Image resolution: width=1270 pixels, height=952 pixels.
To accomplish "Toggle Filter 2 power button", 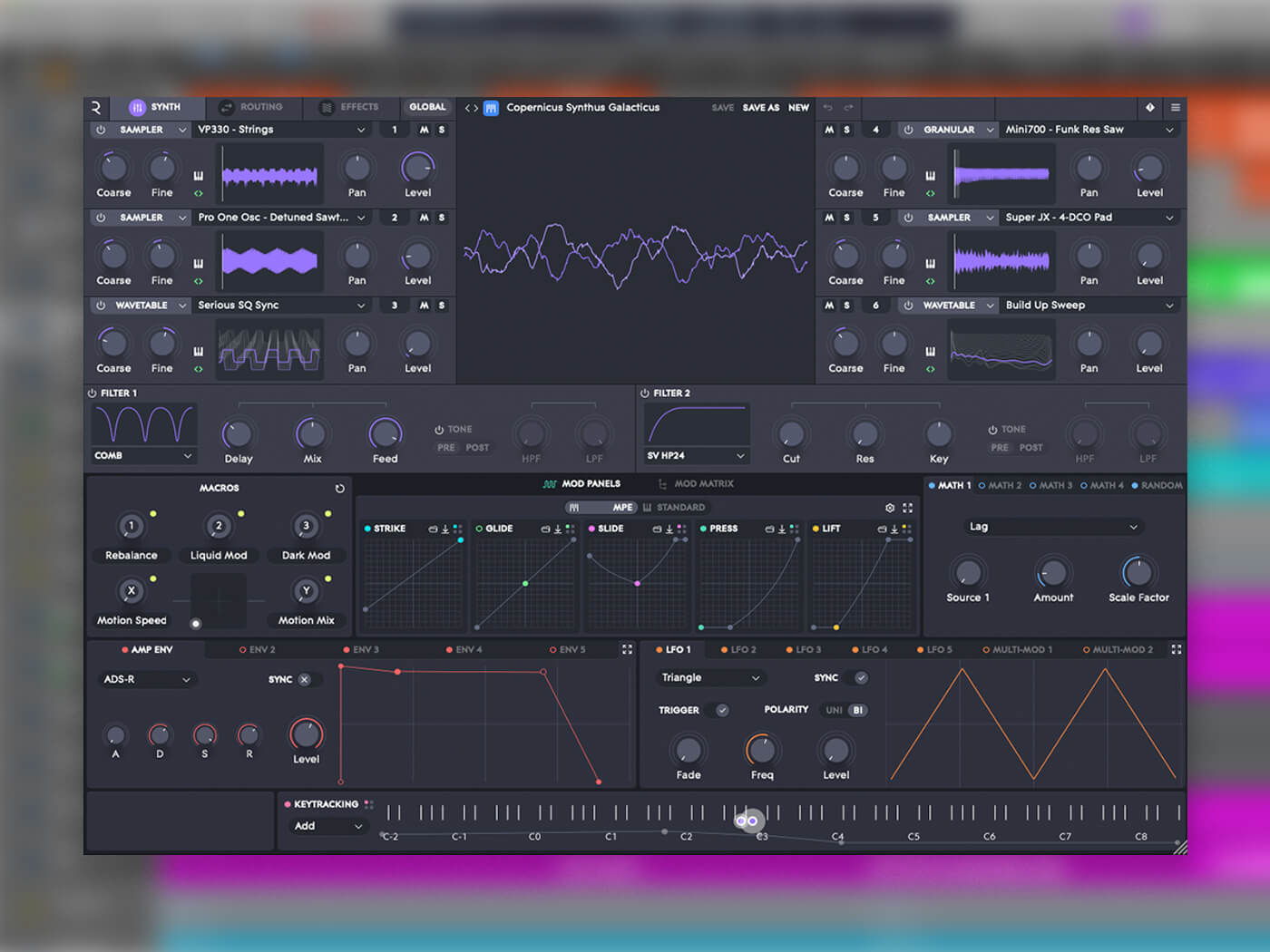I will (645, 393).
